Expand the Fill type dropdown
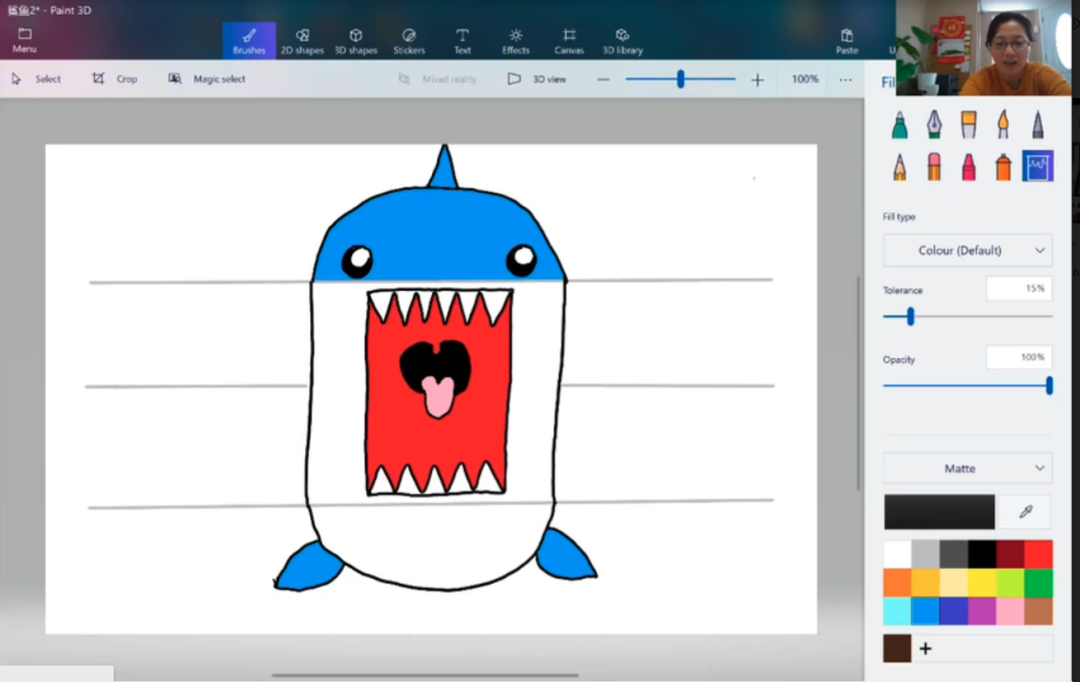Image resolution: width=1080 pixels, height=682 pixels. [968, 251]
